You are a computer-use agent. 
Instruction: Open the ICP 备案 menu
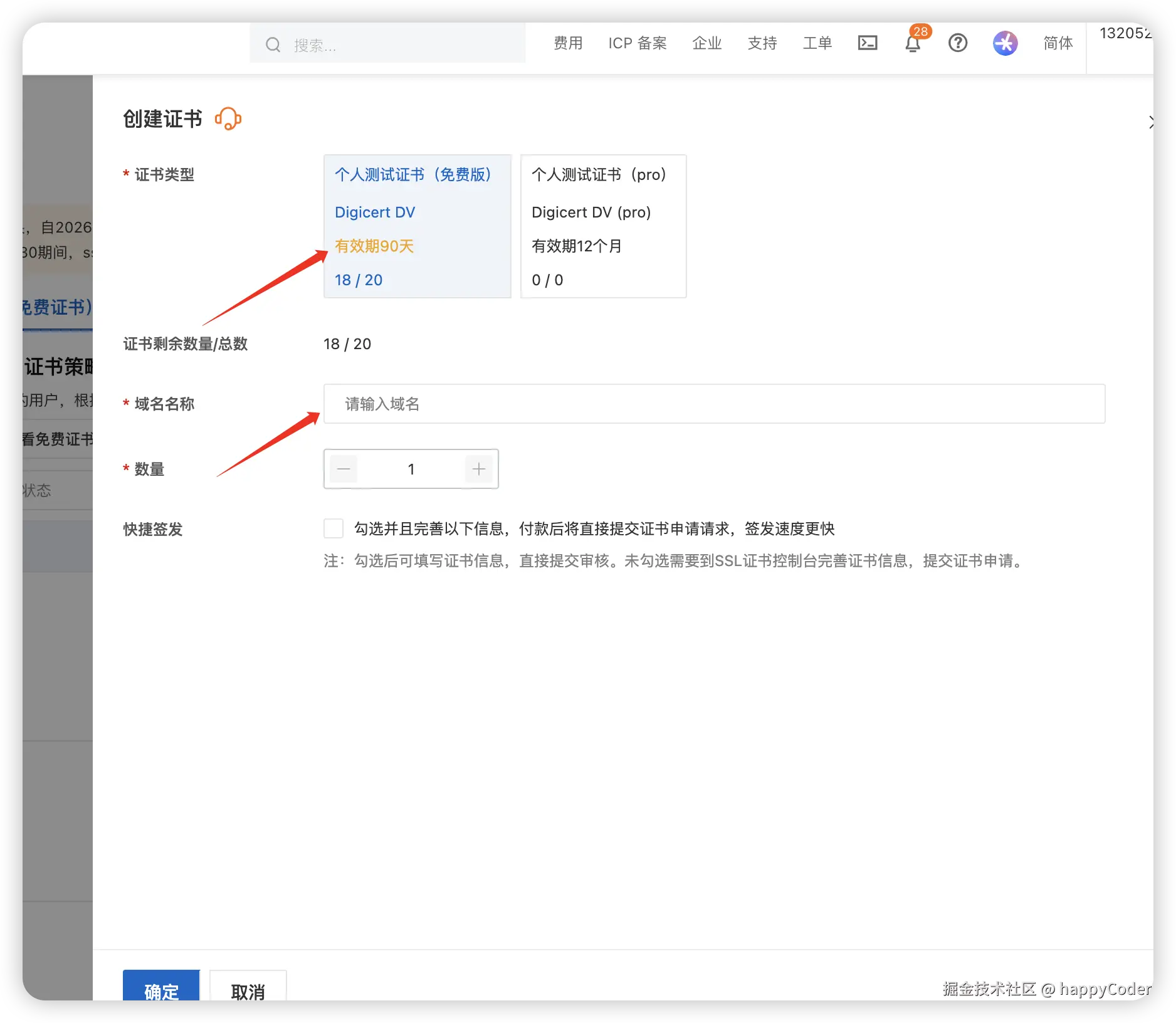638,43
